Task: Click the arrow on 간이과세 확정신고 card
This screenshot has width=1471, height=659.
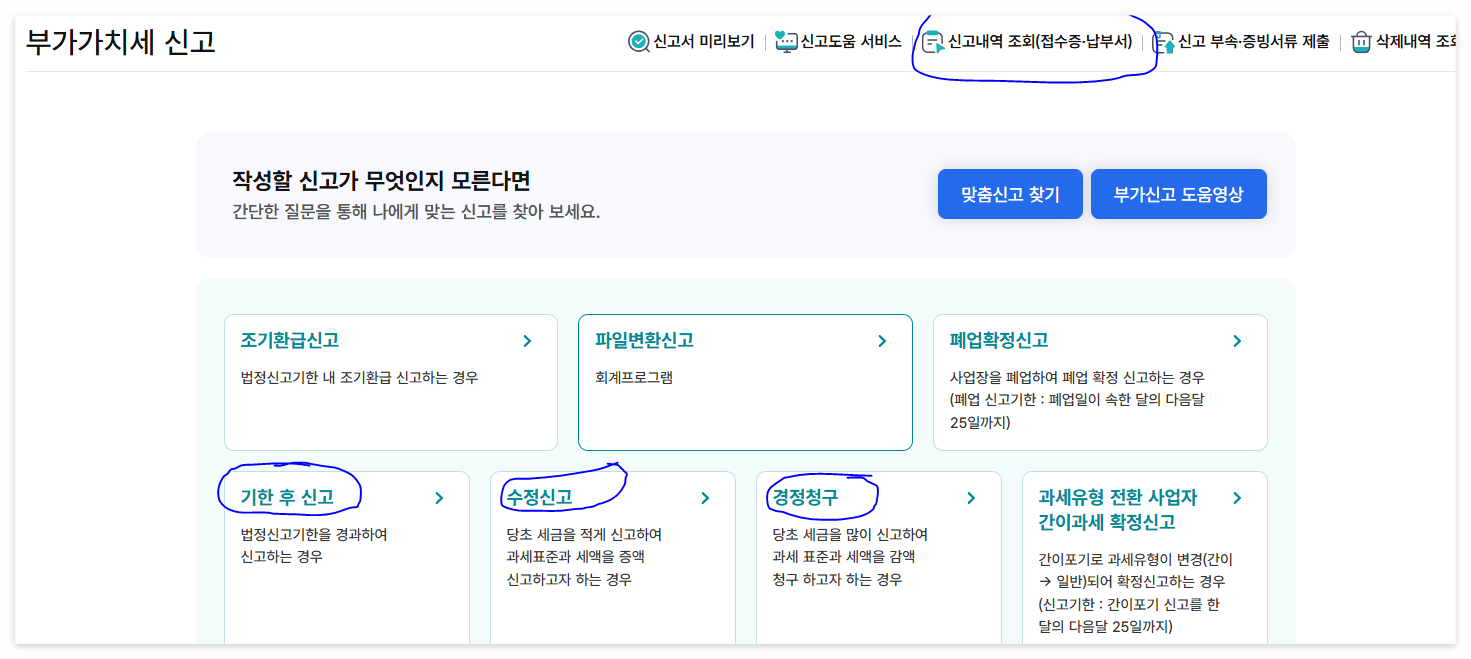Action: coord(1237,498)
